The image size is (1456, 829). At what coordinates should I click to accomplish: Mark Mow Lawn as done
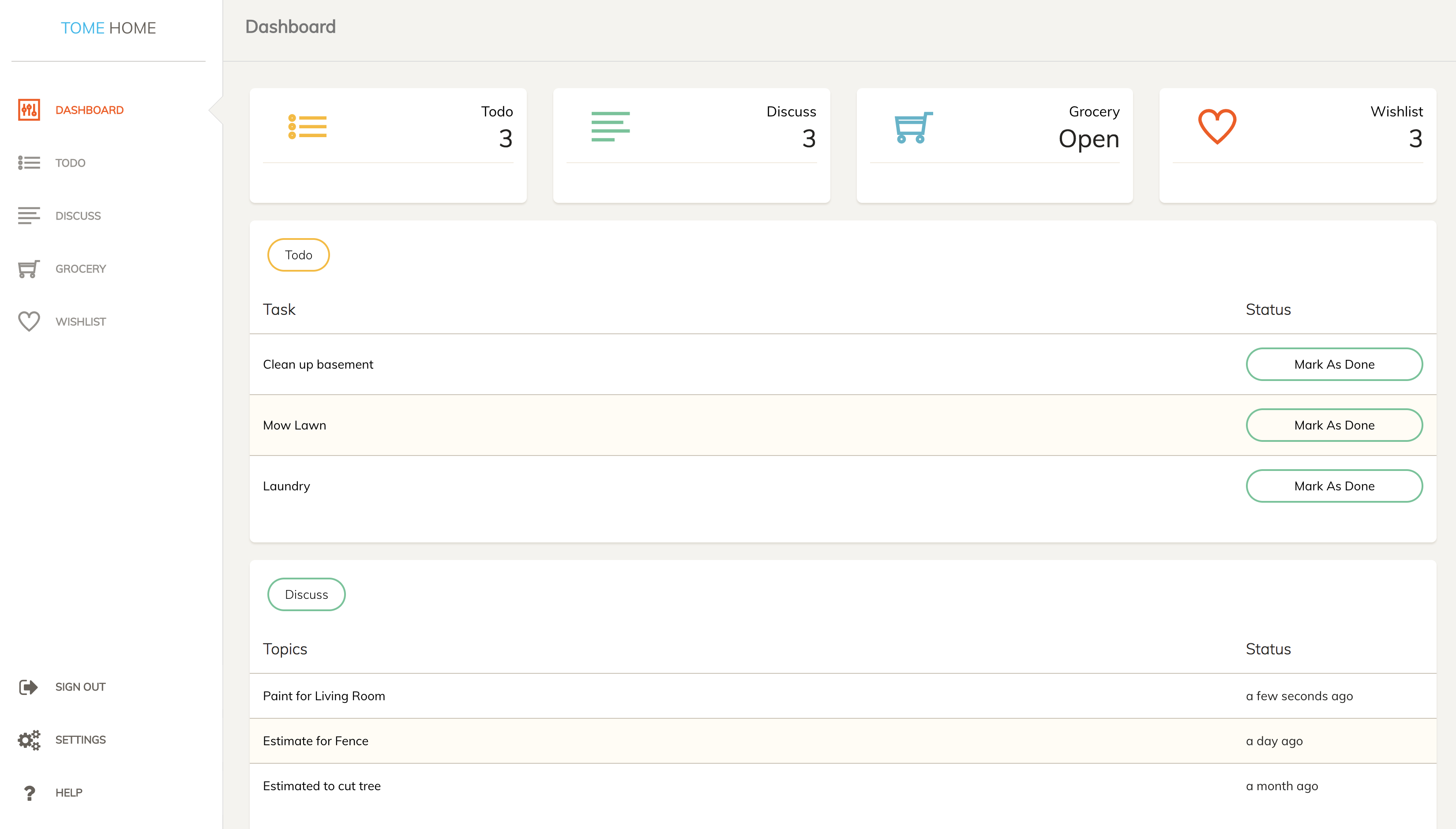tap(1333, 426)
